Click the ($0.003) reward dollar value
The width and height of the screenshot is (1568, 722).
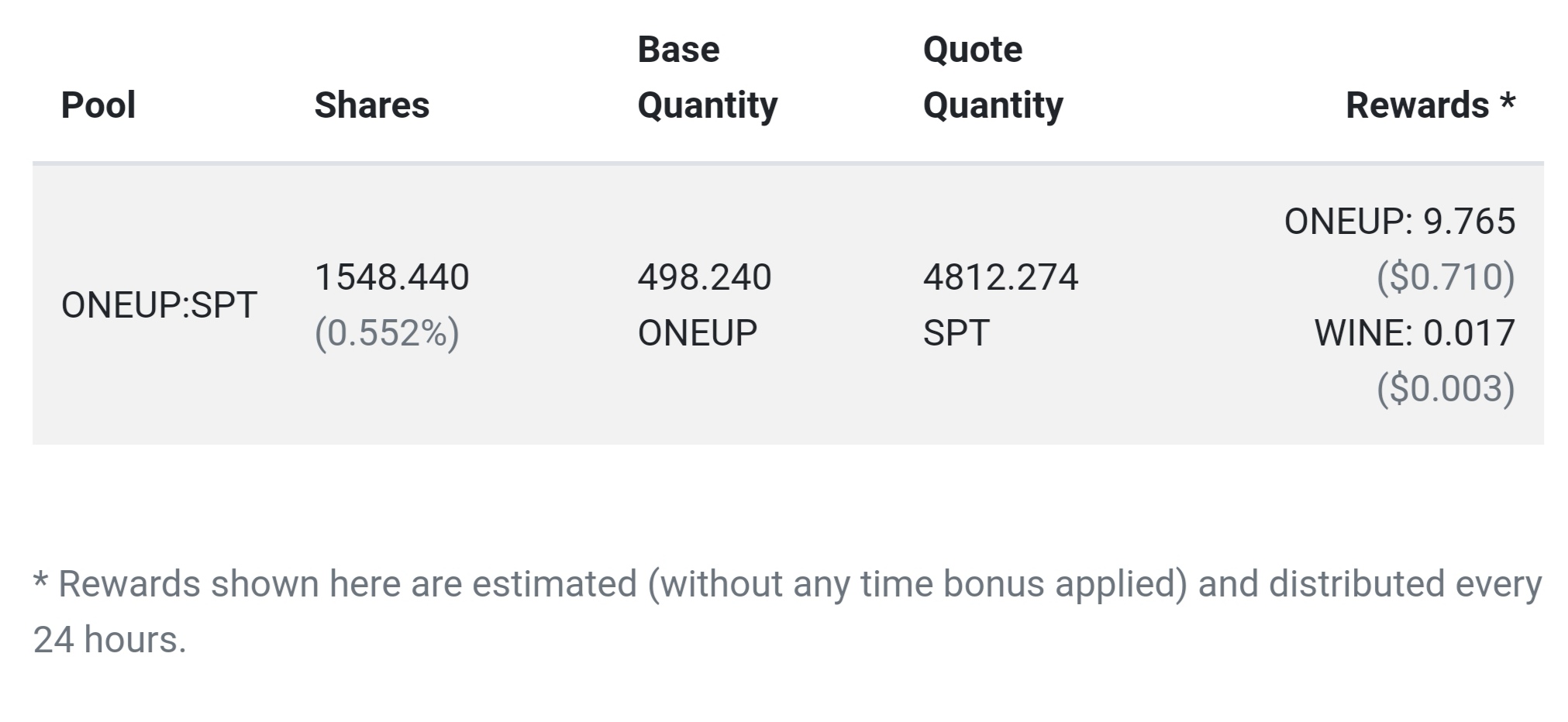[1446, 389]
